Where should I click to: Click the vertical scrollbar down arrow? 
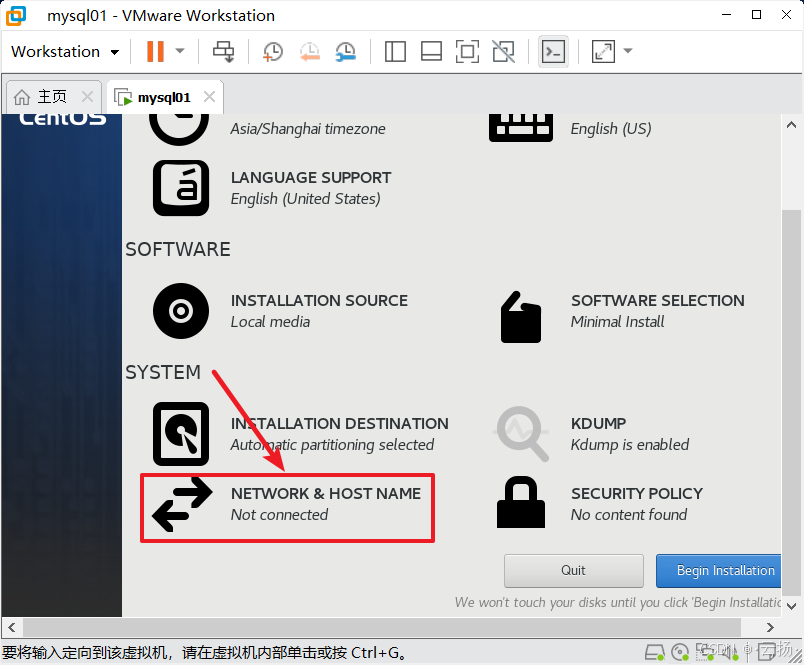click(x=791, y=607)
